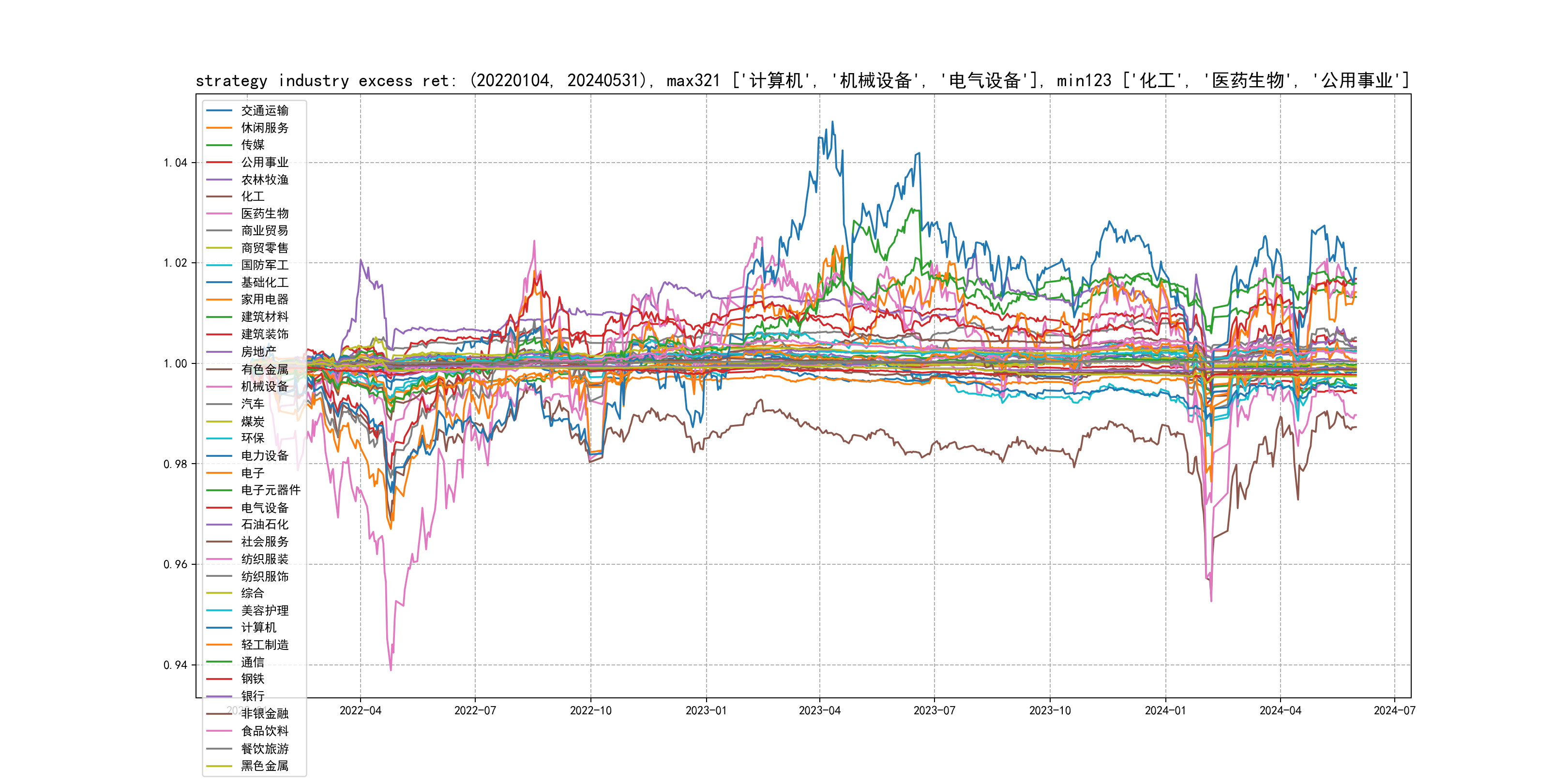Click the chart title text
The image size is (1568, 784).
tap(802, 80)
